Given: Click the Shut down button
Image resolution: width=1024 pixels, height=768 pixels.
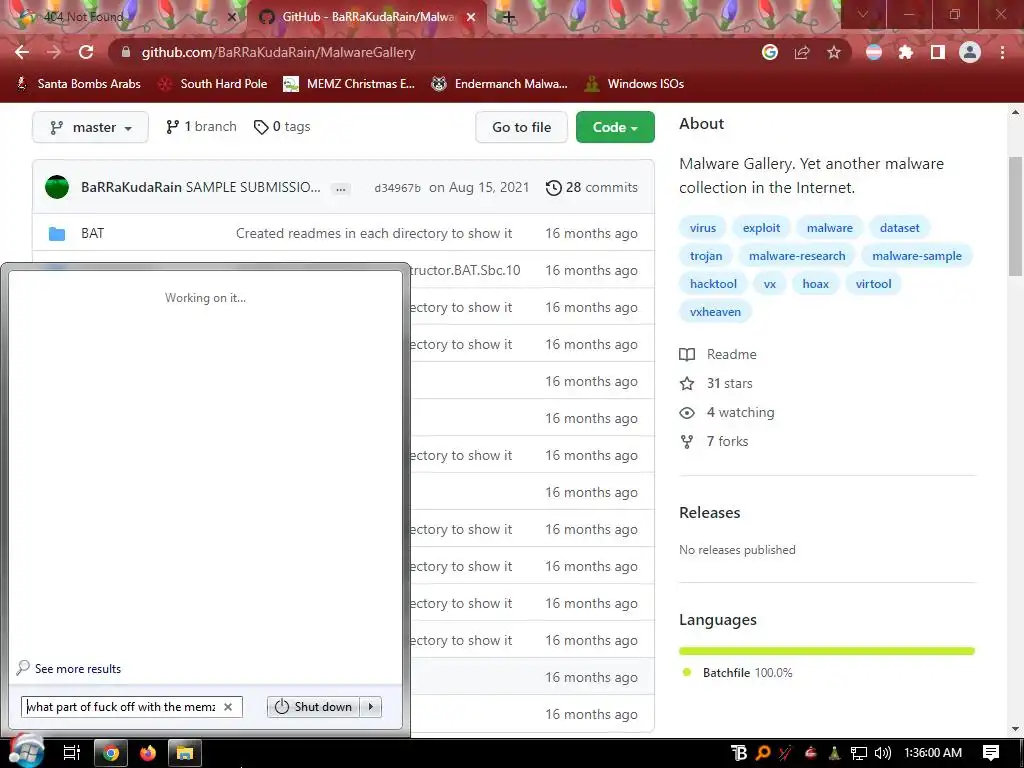Looking at the screenshot, I should click(313, 707).
